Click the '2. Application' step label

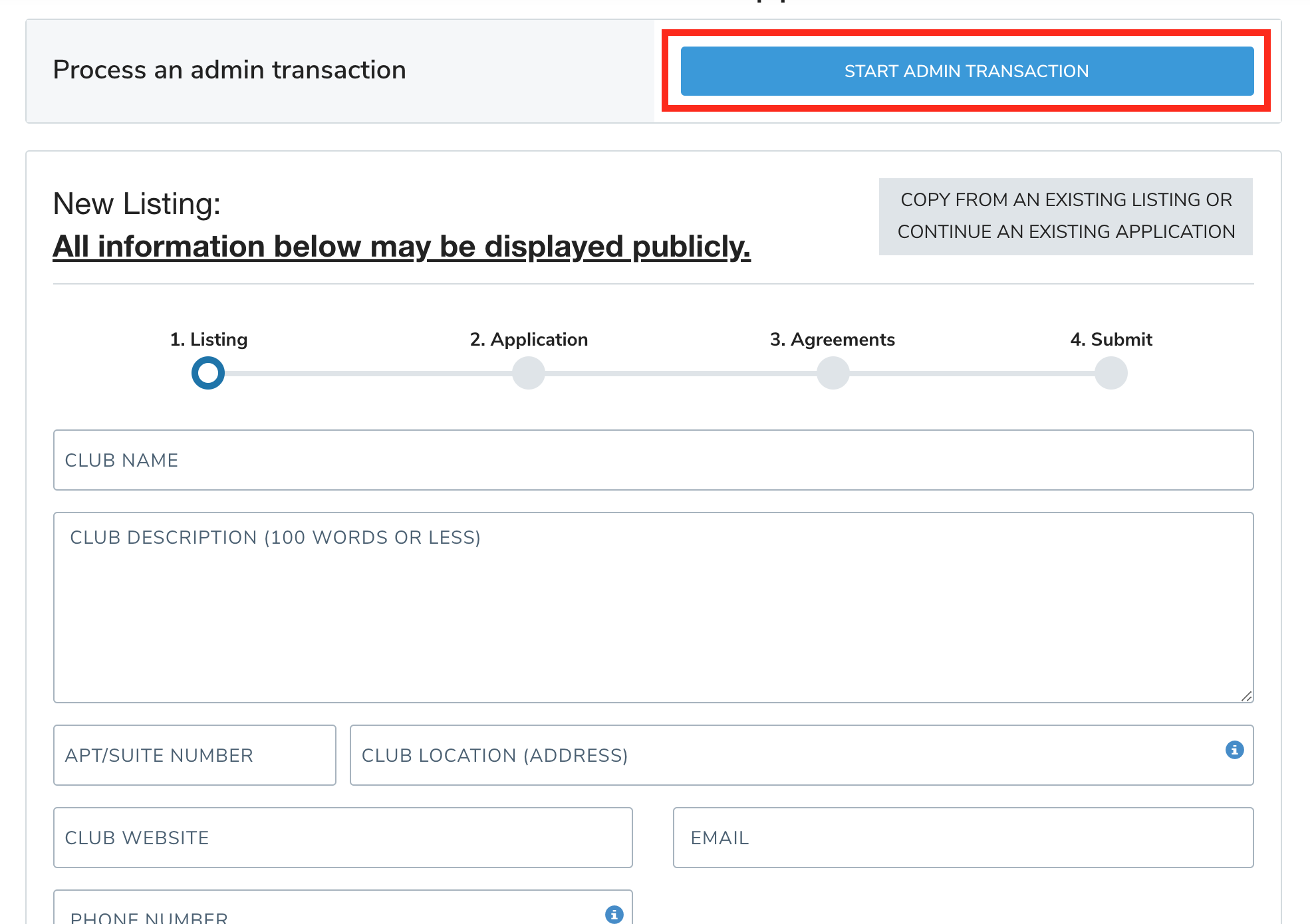[x=529, y=339]
